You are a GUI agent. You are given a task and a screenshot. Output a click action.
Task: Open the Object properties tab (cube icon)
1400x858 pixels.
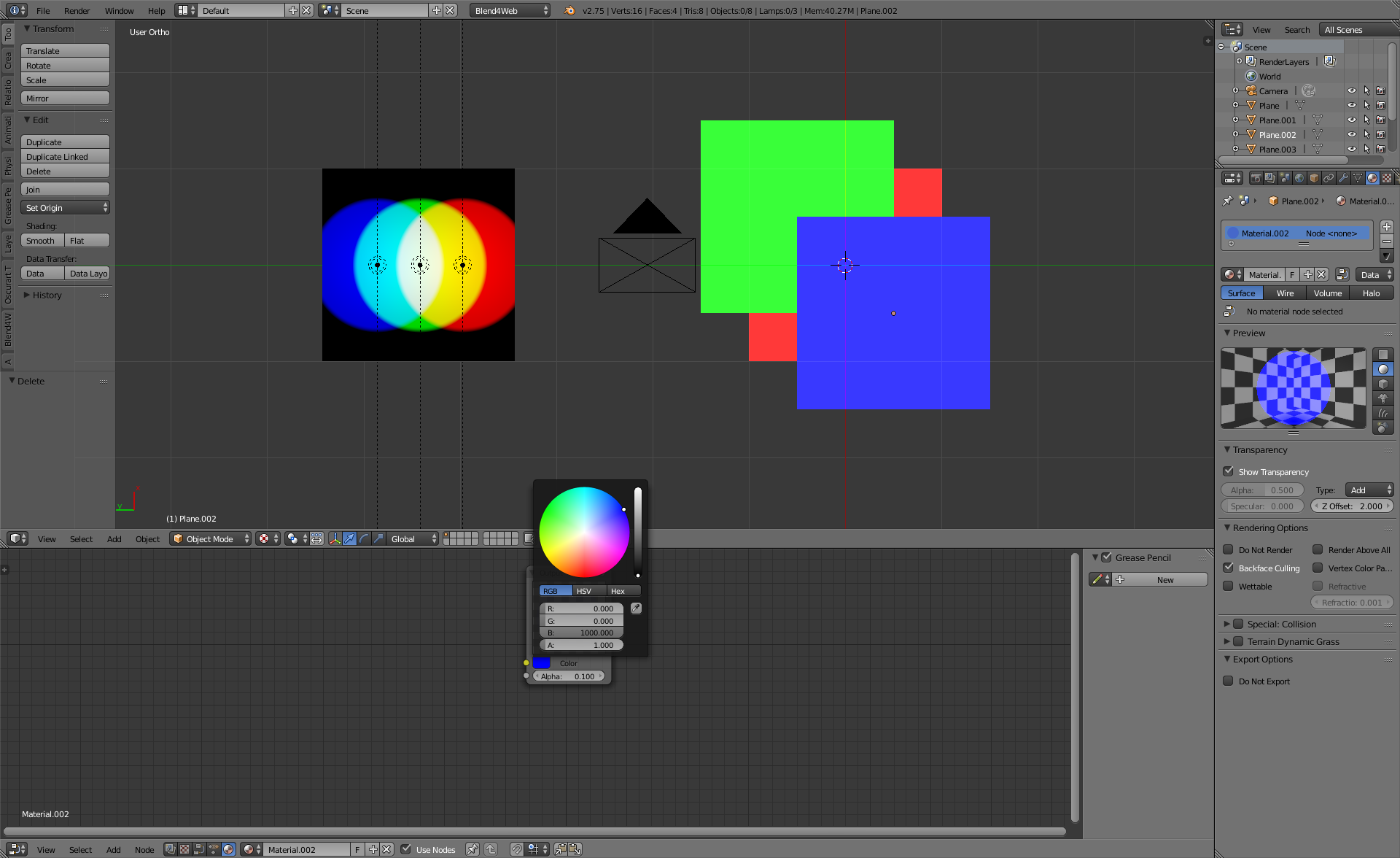(1312, 177)
